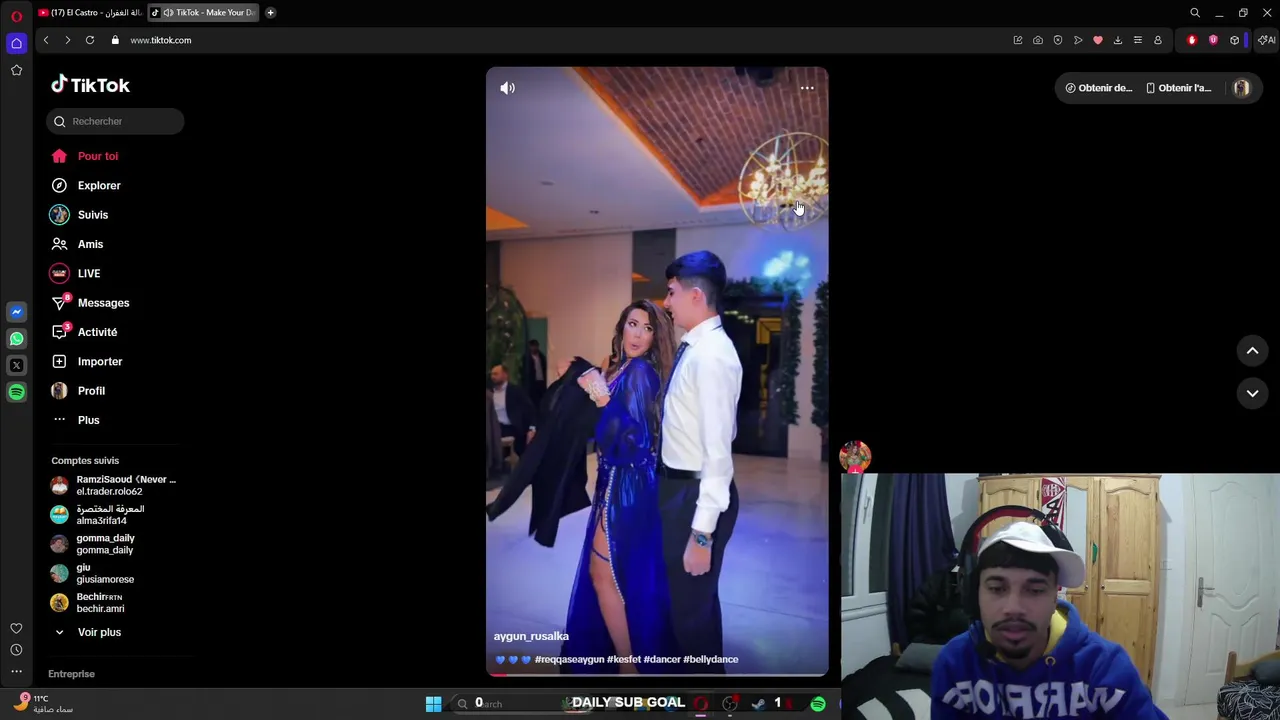Open the browser downloads icon
This screenshot has width=1280, height=720.
tap(1118, 40)
